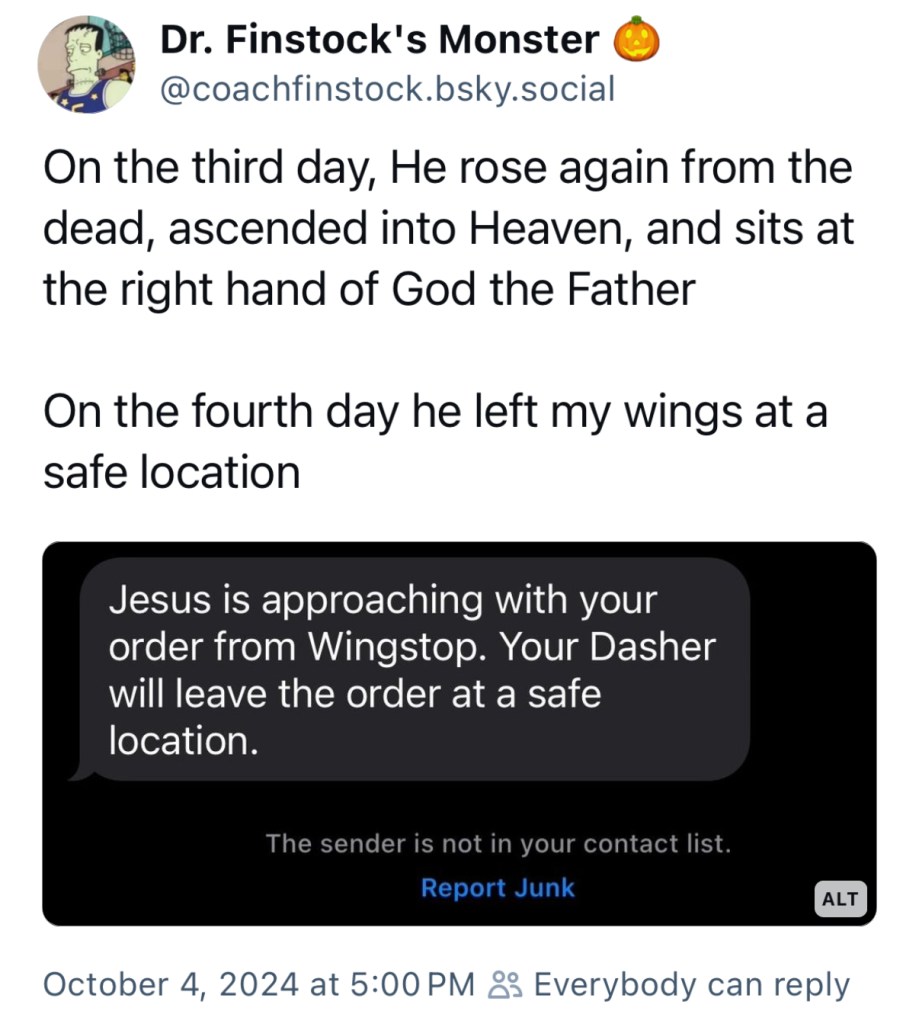This screenshot has height=1024, width=919.
Task: Click 'The sender is not in your contact list'
Action: 498,843
